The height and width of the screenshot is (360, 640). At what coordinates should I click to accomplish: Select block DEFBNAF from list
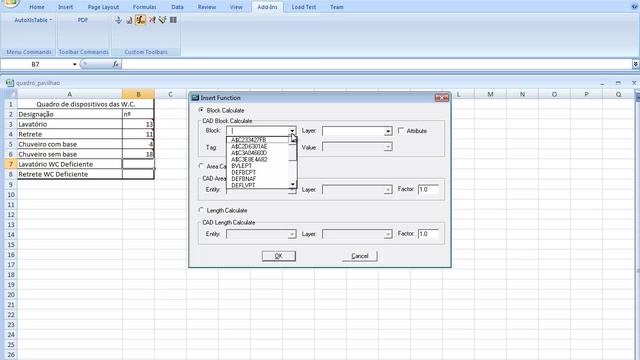tap(244, 179)
